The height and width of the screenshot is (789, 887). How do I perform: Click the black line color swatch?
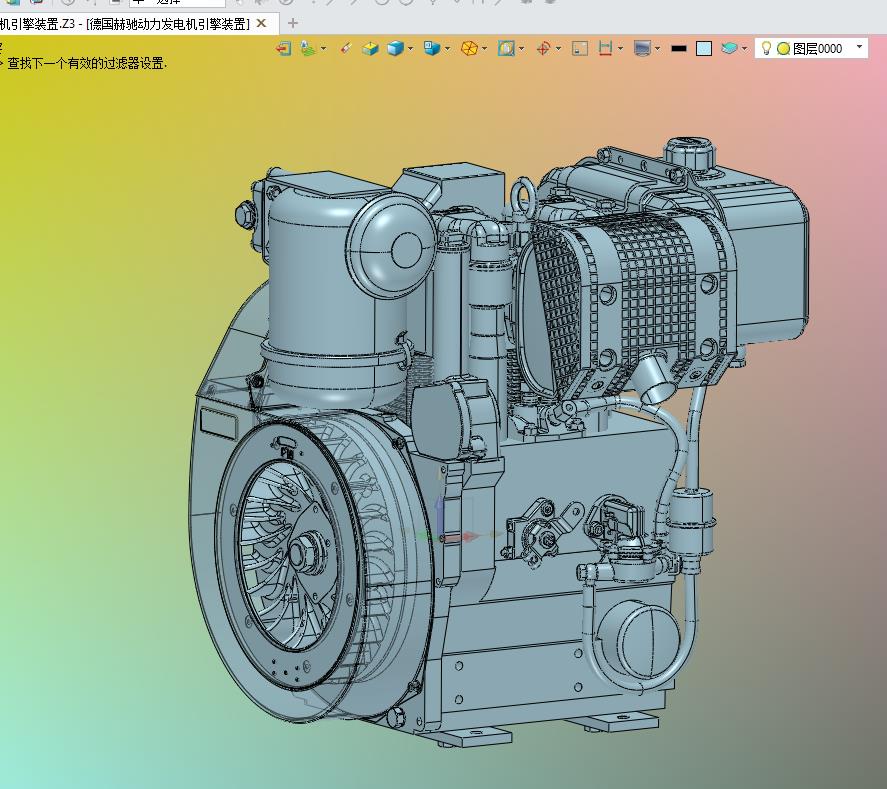pos(679,48)
